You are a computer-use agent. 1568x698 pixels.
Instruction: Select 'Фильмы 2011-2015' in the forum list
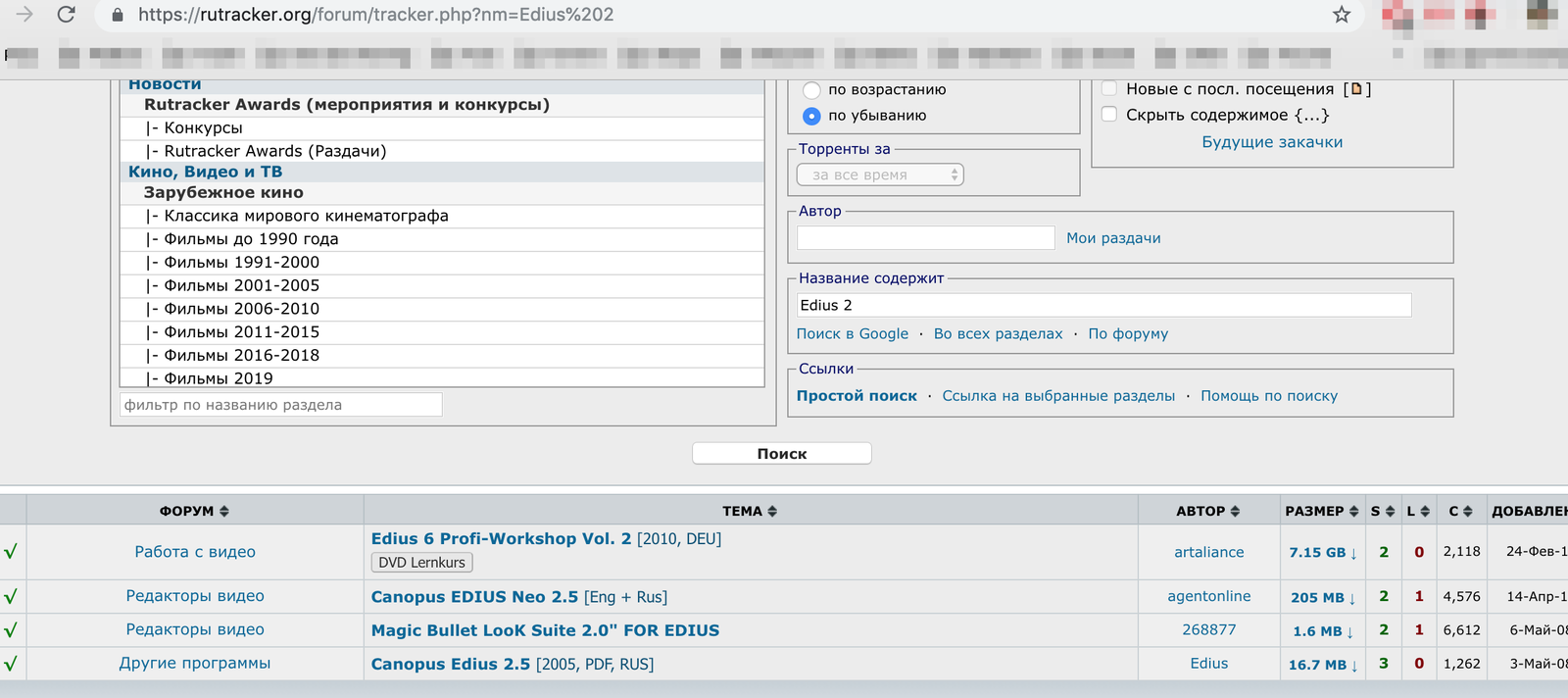[241, 332]
